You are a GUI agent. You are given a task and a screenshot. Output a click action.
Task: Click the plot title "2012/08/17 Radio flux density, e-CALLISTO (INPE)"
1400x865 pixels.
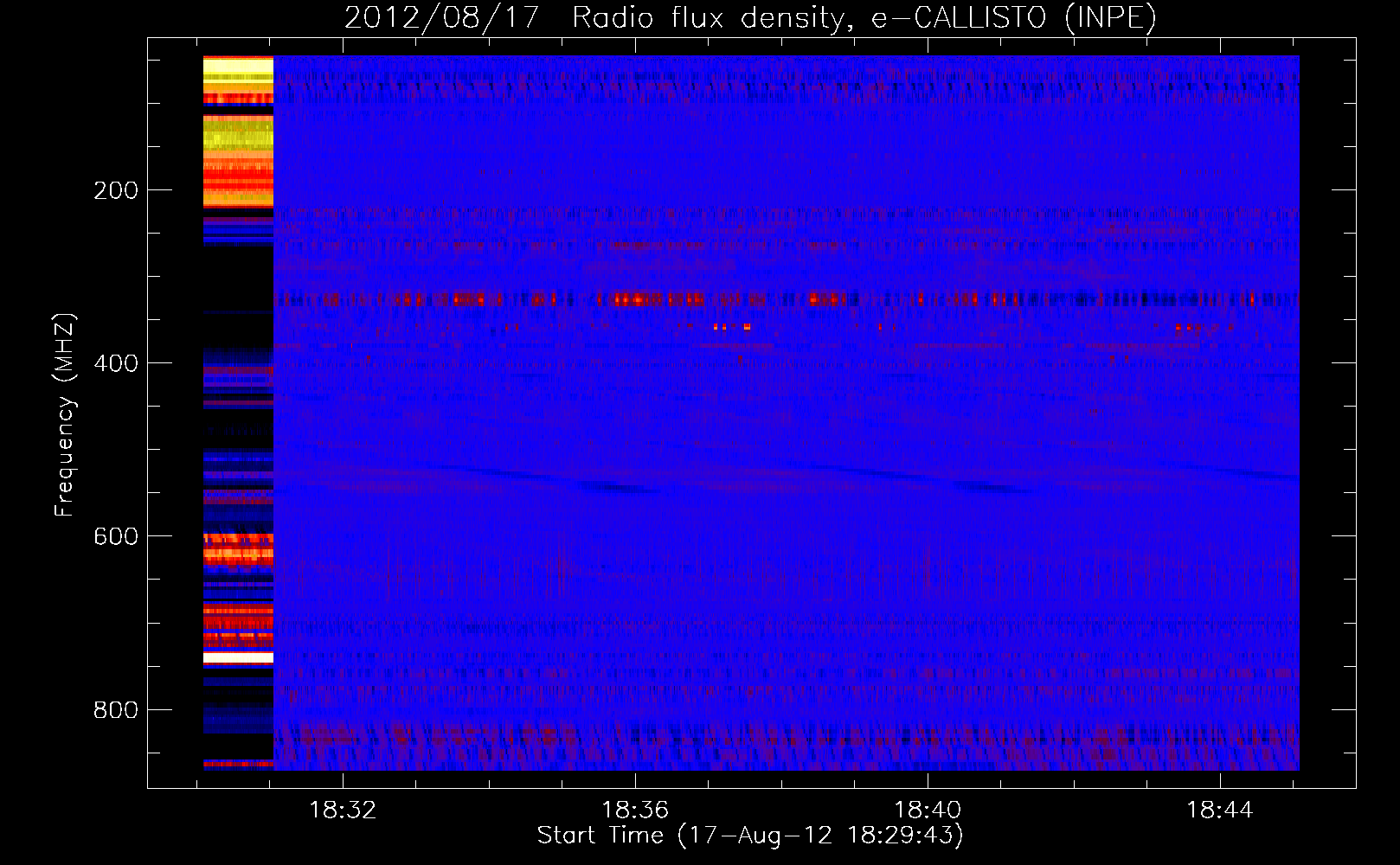[750, 17]
